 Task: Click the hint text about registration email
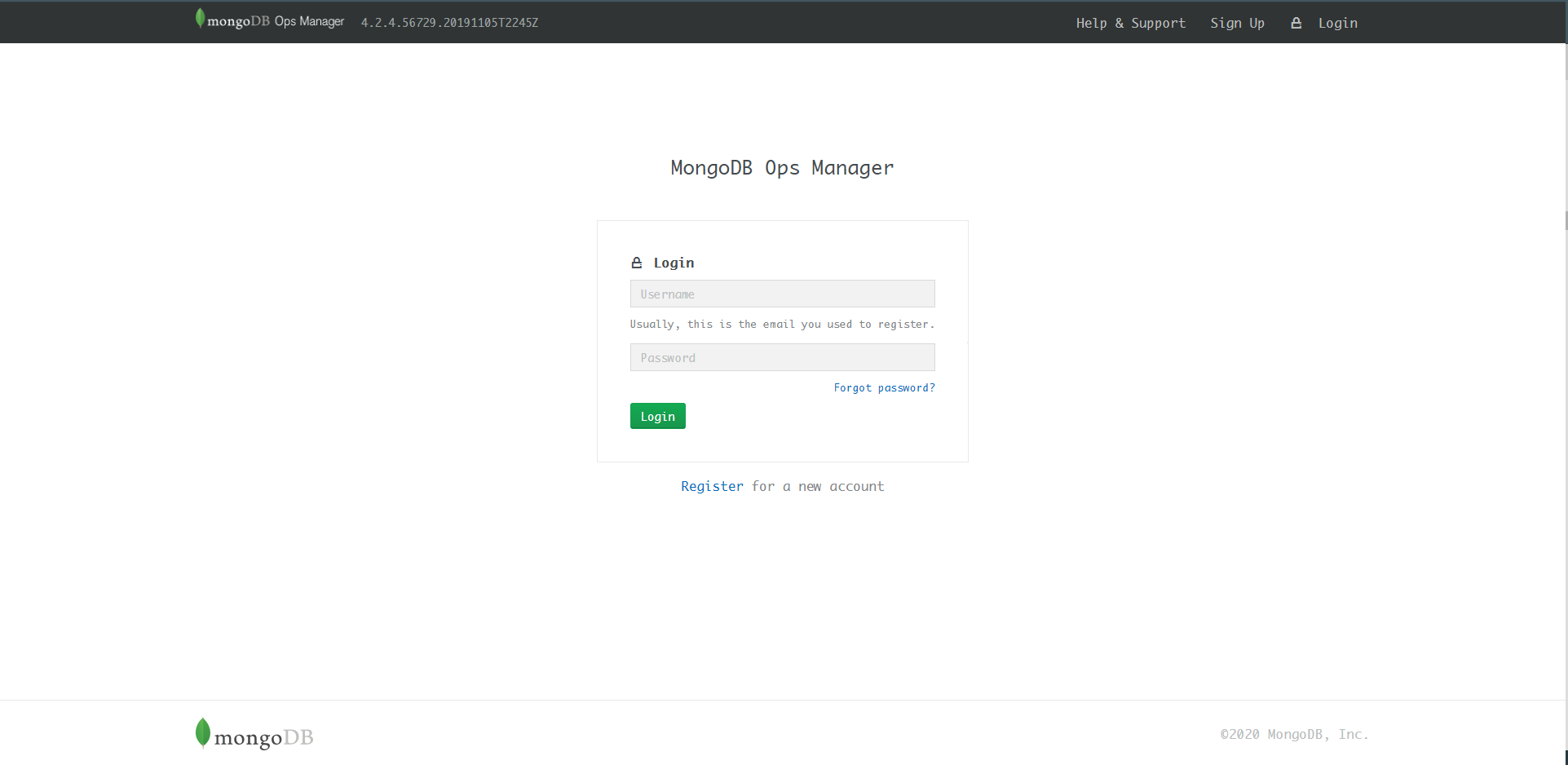coord(782,325)
